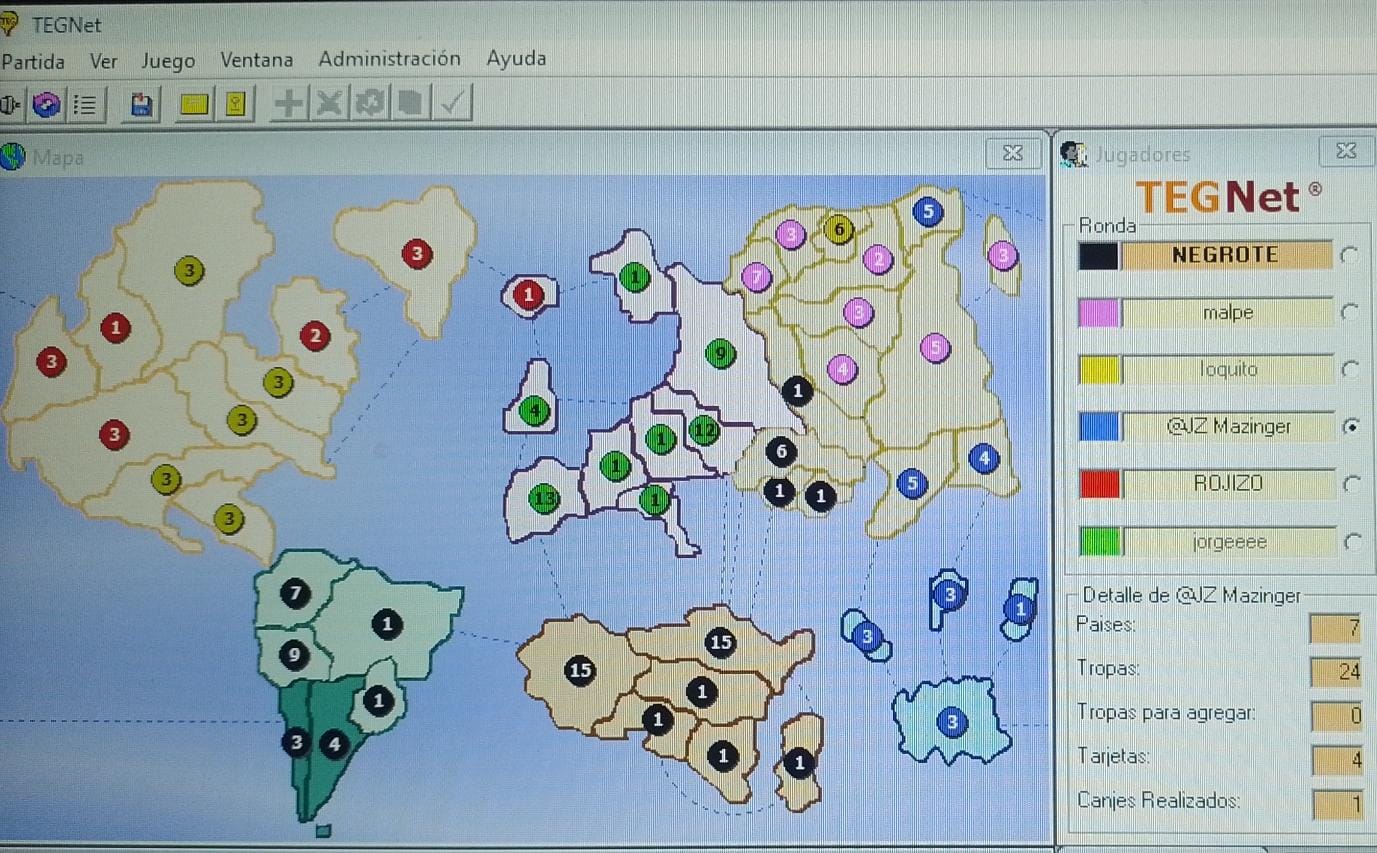Screen dimensions: 1377x853
Task: Click the loquito player name button
Action: click(1228, 370)
